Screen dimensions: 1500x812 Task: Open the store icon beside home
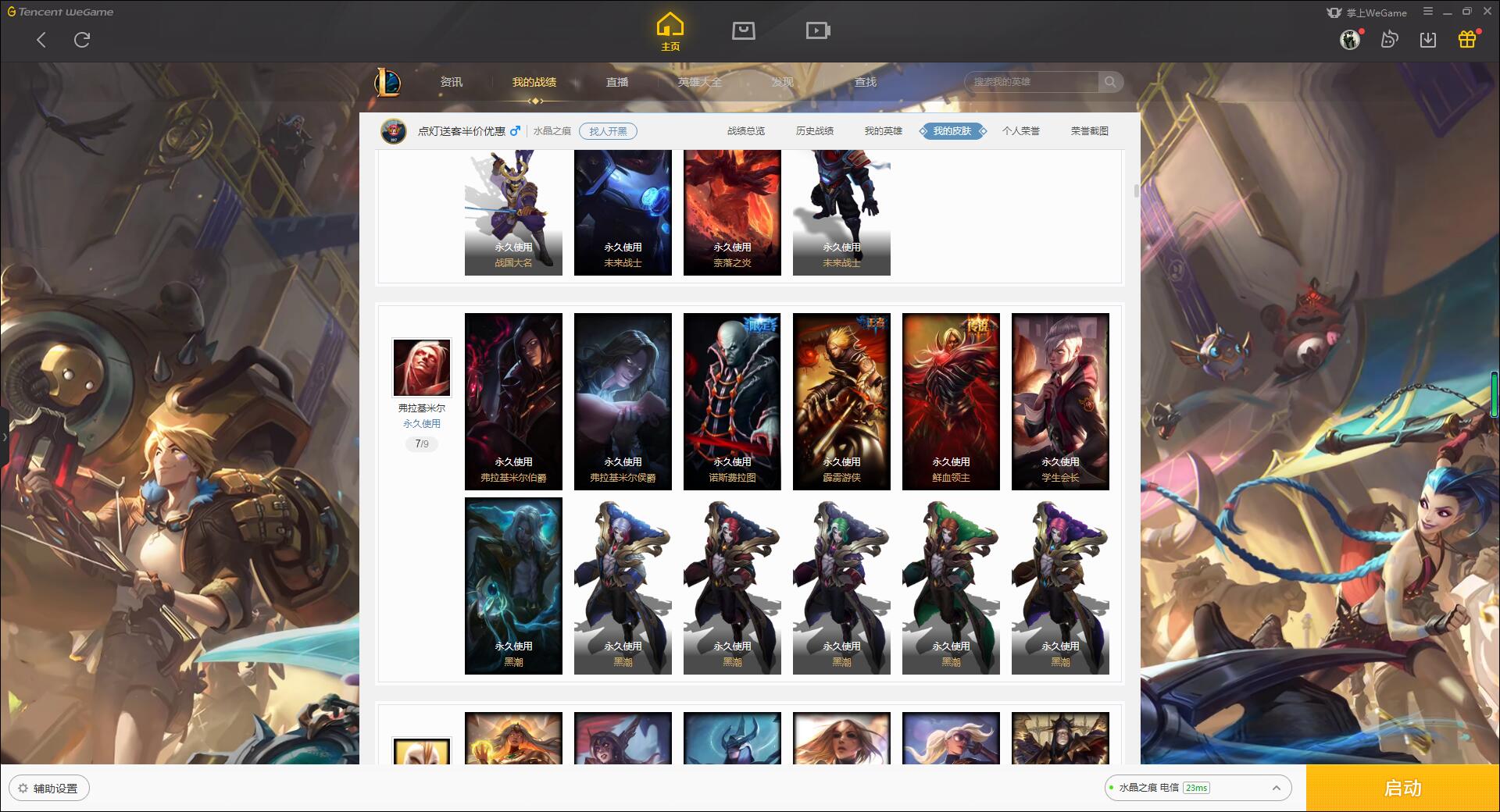(743, 30)
